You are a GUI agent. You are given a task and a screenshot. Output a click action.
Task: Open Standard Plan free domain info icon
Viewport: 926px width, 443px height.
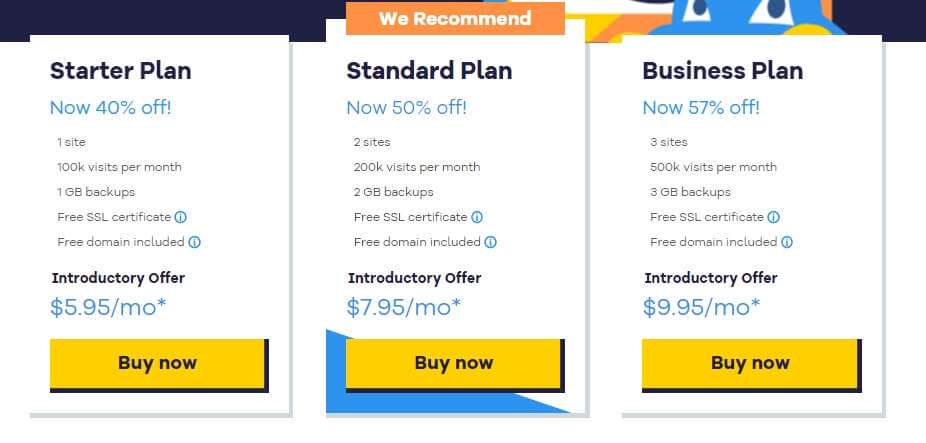(490, 242)
